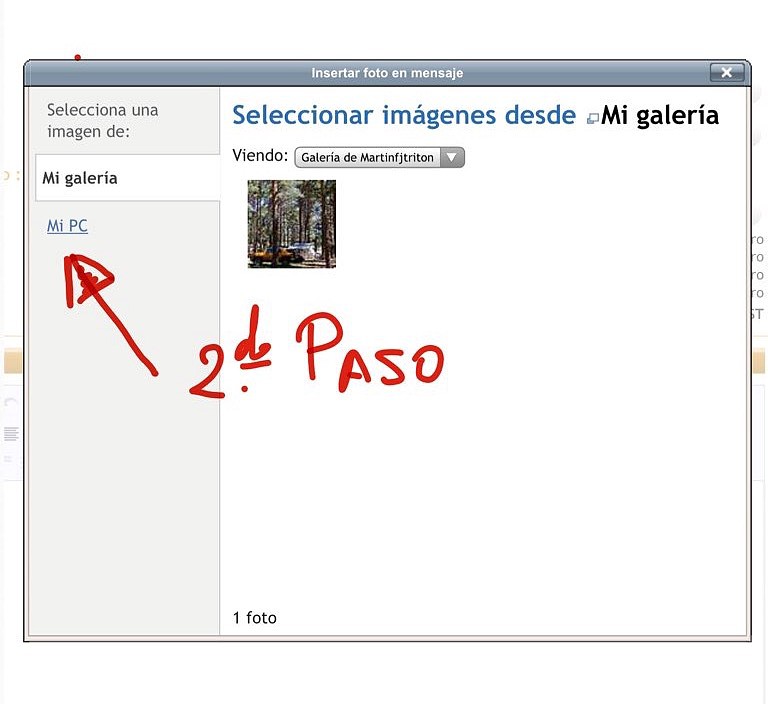Select the Mi galería source tab
The image size is (768, 704).
click(128, 178)
